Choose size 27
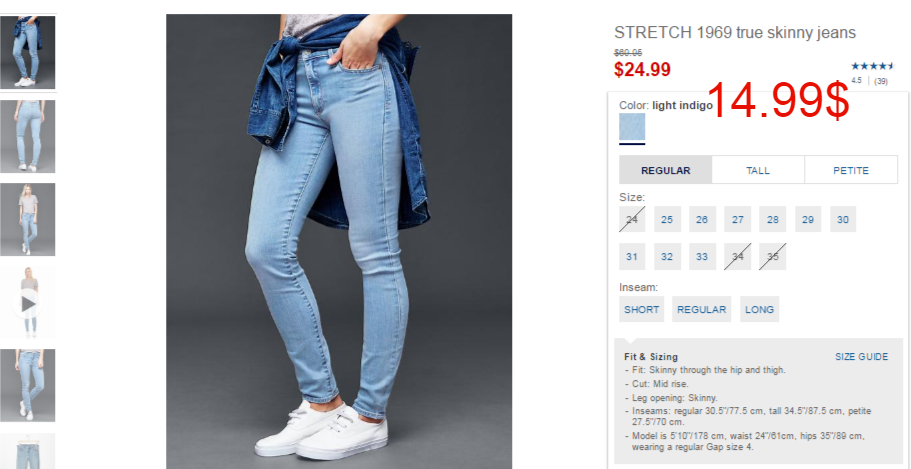This screenshot has height=469, width=911. 737,219
